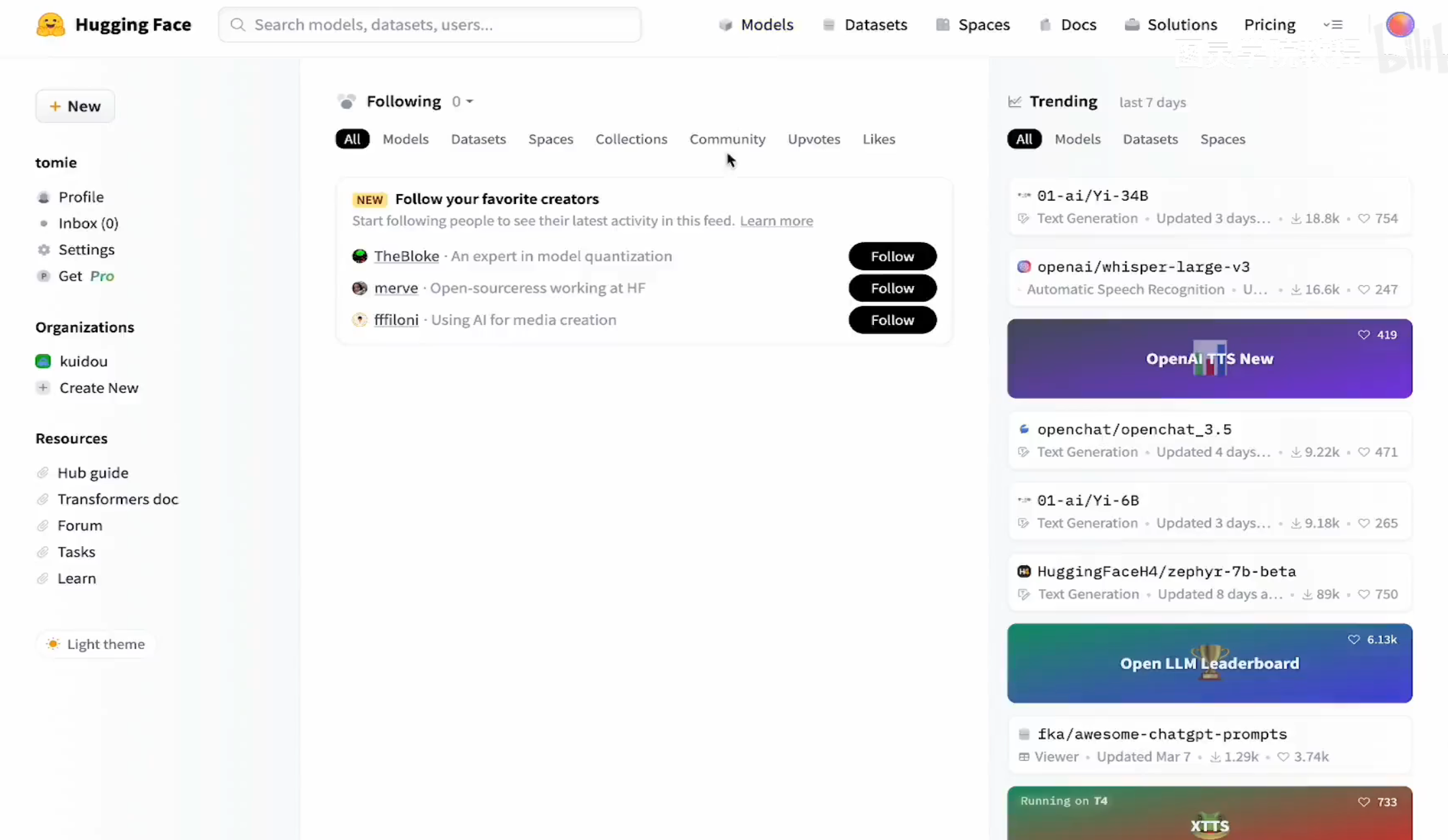
Task: Switch to the Community feed tab
Action: pyautogui.click(x=727, y=139)
